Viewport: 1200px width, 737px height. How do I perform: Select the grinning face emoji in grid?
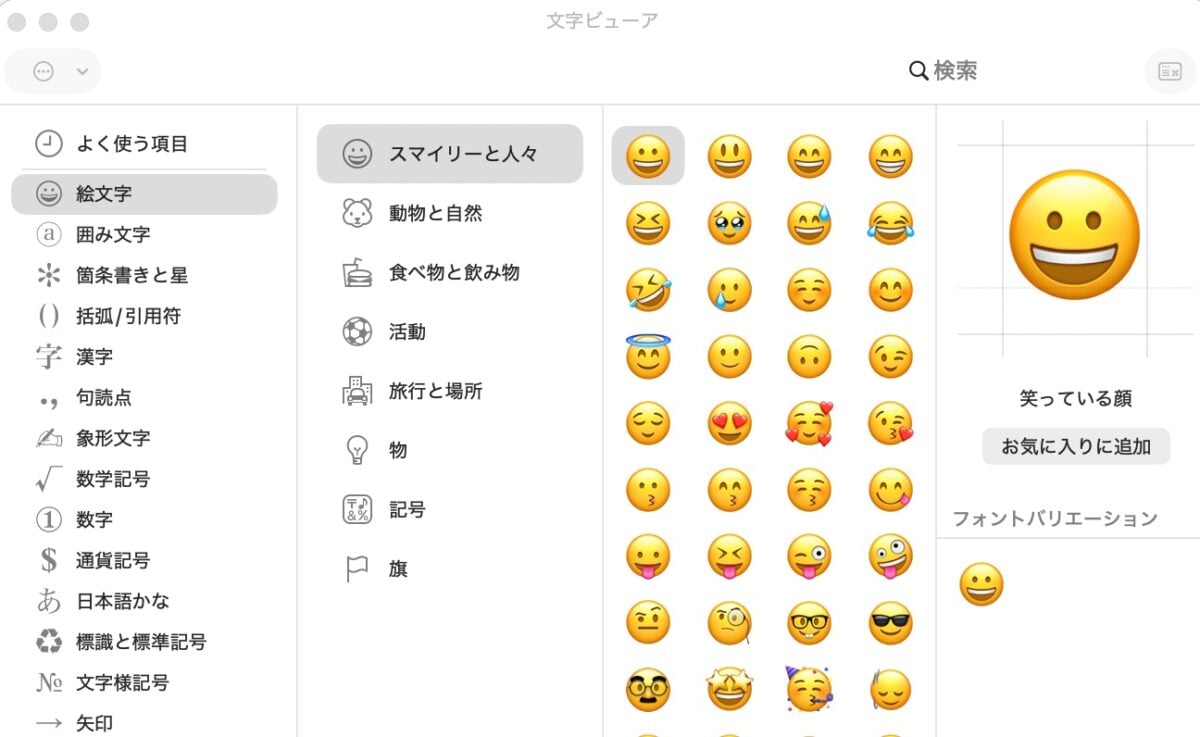pos(647,156)
